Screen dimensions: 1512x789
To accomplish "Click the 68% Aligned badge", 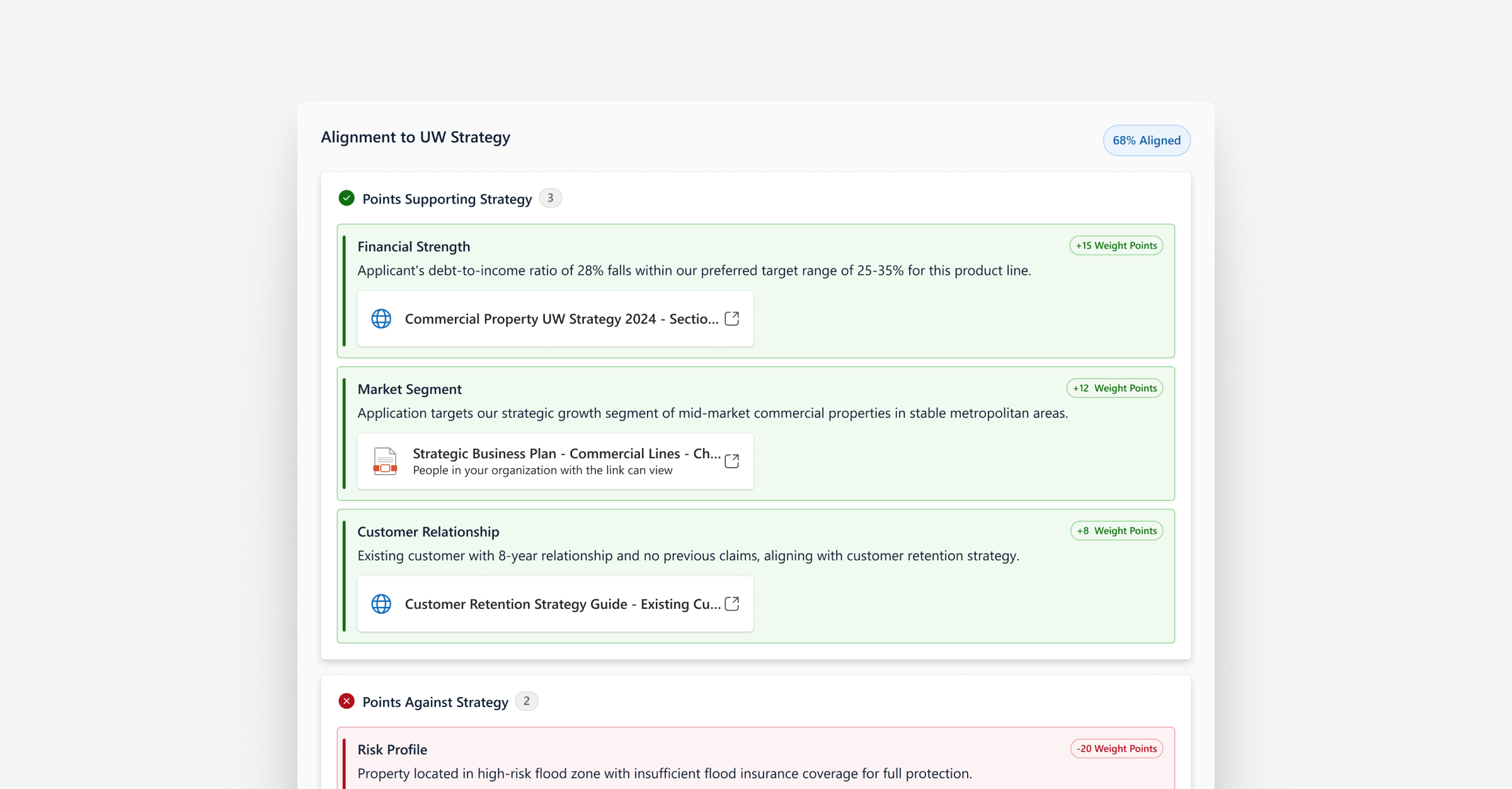I will click(1146, 141).
